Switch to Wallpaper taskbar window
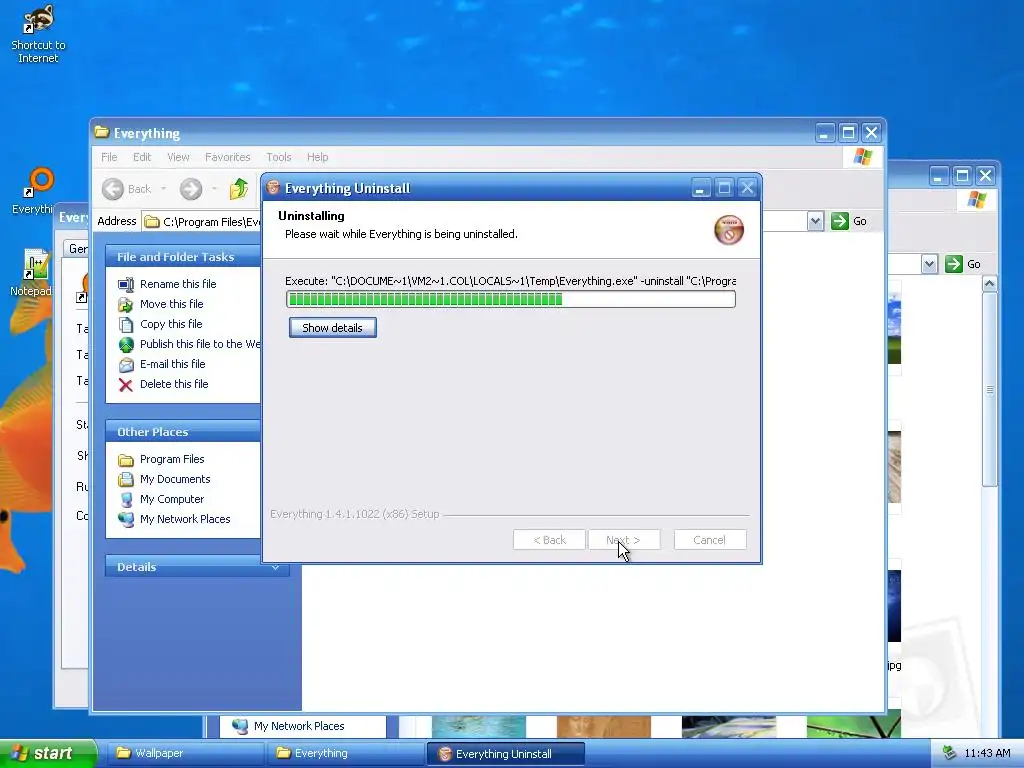The width and height of the screenshot is (1024, 768). tap(184, 754)
